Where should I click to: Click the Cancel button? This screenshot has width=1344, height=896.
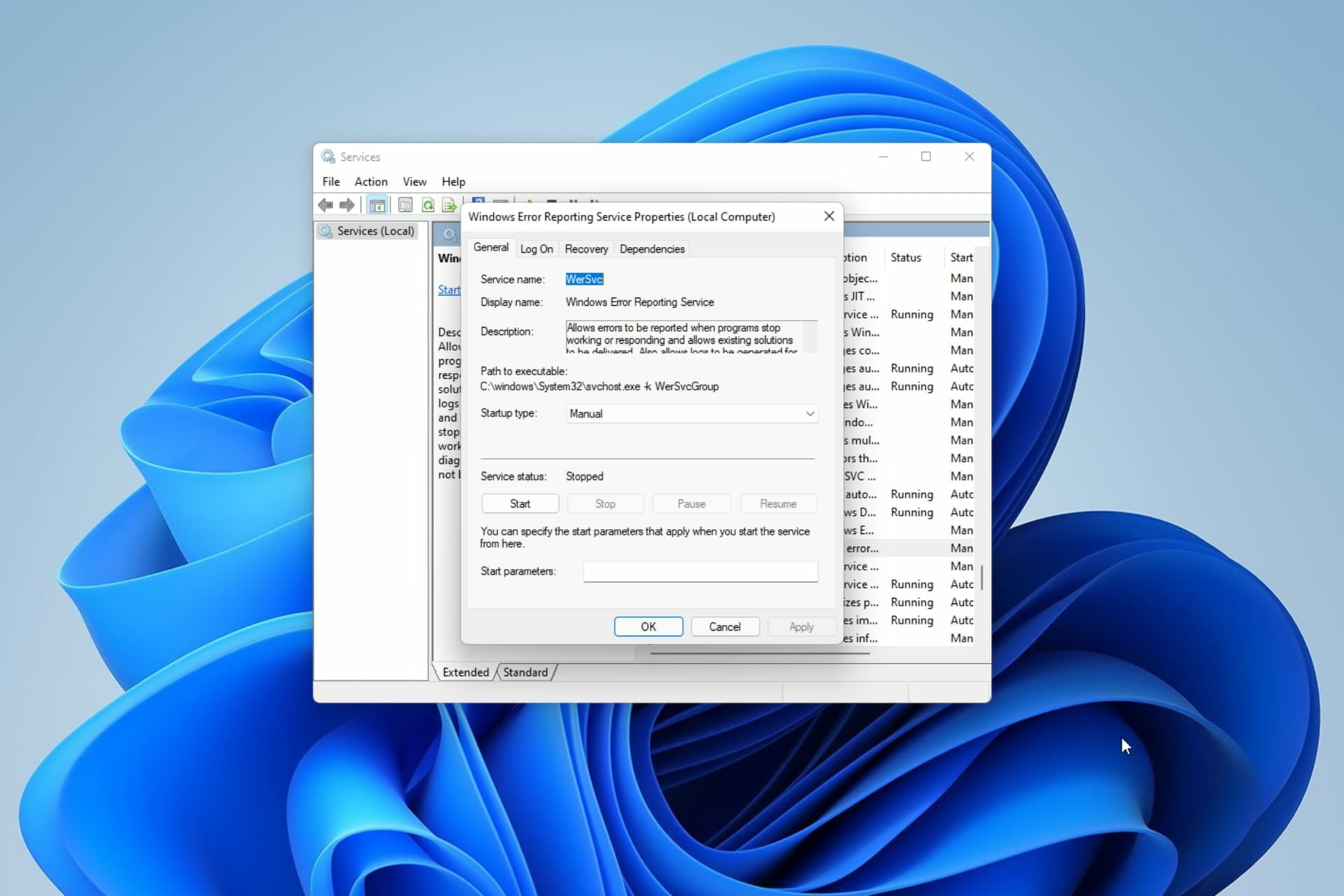point(725,626)
